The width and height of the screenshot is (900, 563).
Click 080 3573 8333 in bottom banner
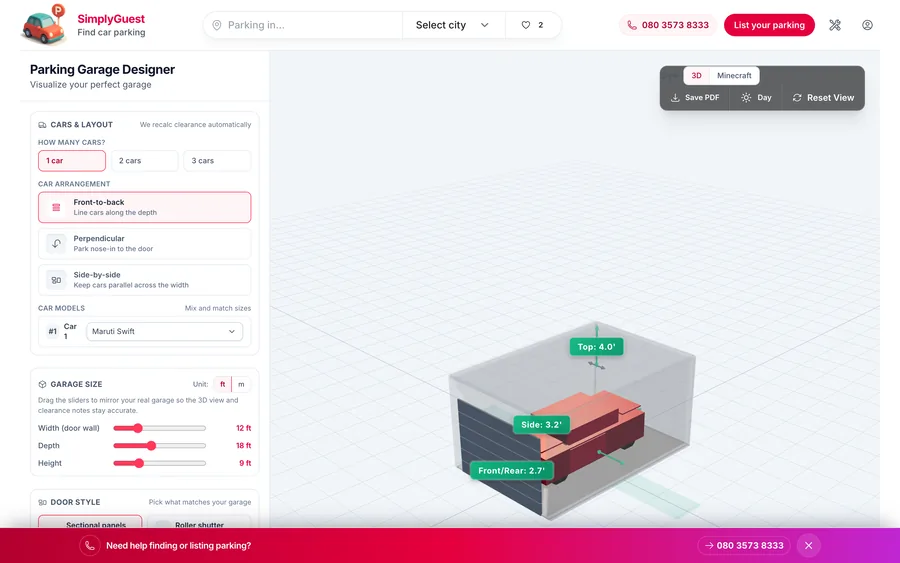744,546
